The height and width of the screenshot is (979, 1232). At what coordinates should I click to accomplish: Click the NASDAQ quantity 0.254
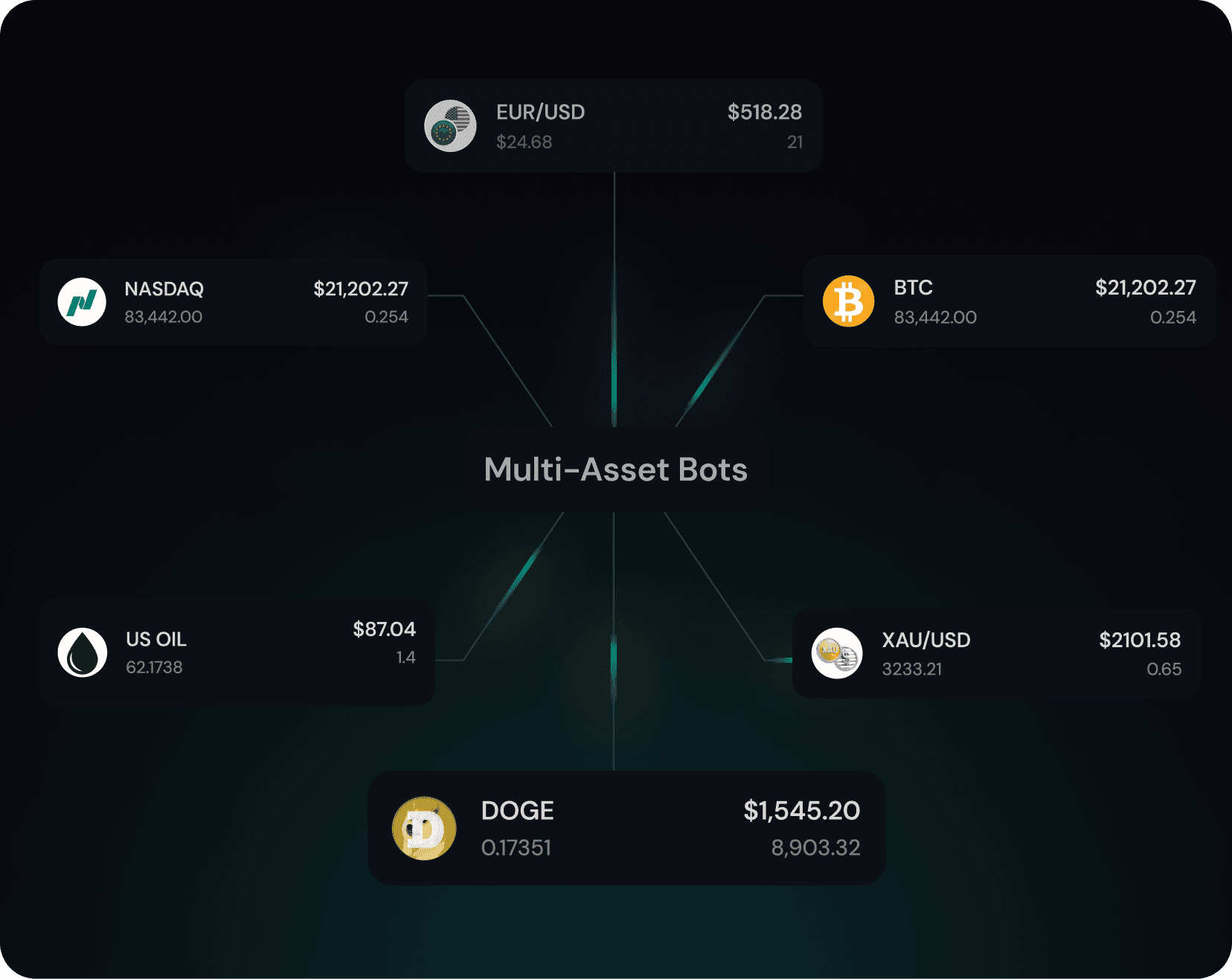pos(386,317)
